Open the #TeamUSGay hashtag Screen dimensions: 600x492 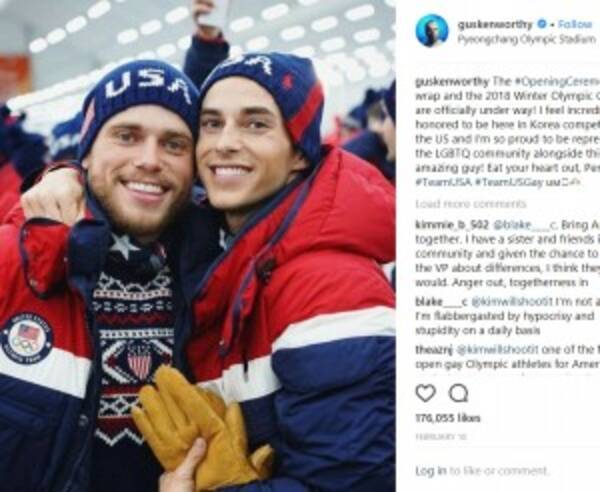509,183
